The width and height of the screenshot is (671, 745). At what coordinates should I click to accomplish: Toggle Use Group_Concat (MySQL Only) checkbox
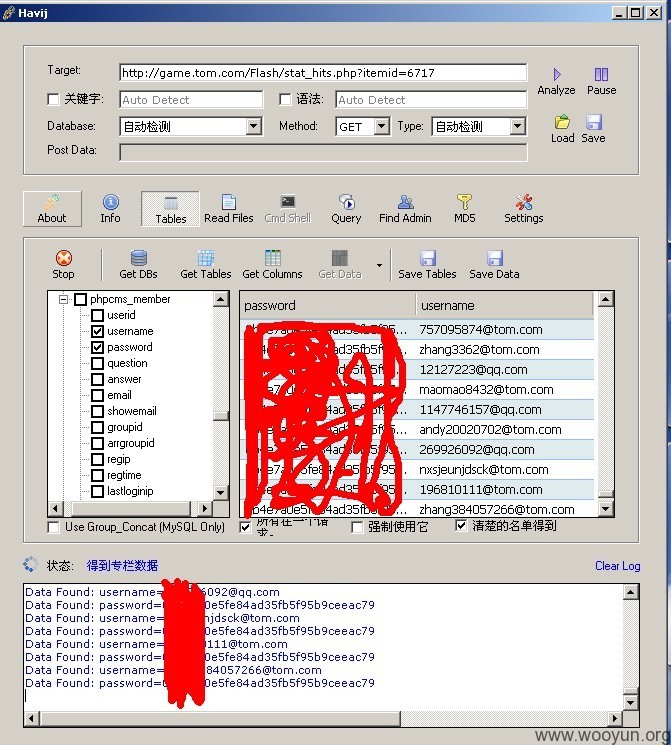click(x=54, y=527)
